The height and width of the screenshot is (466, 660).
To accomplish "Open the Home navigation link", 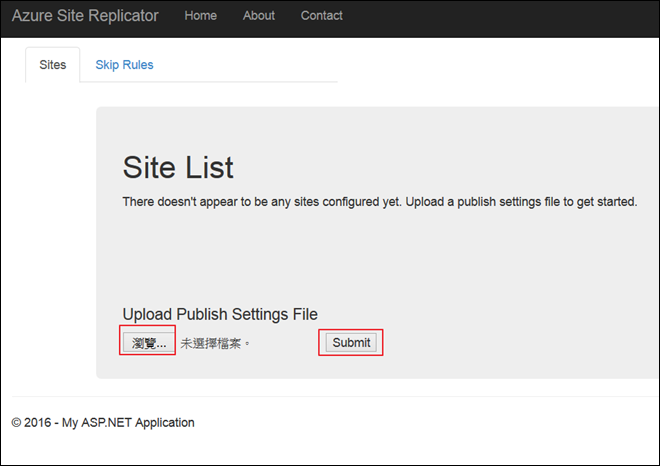I will tap(200, 16).
